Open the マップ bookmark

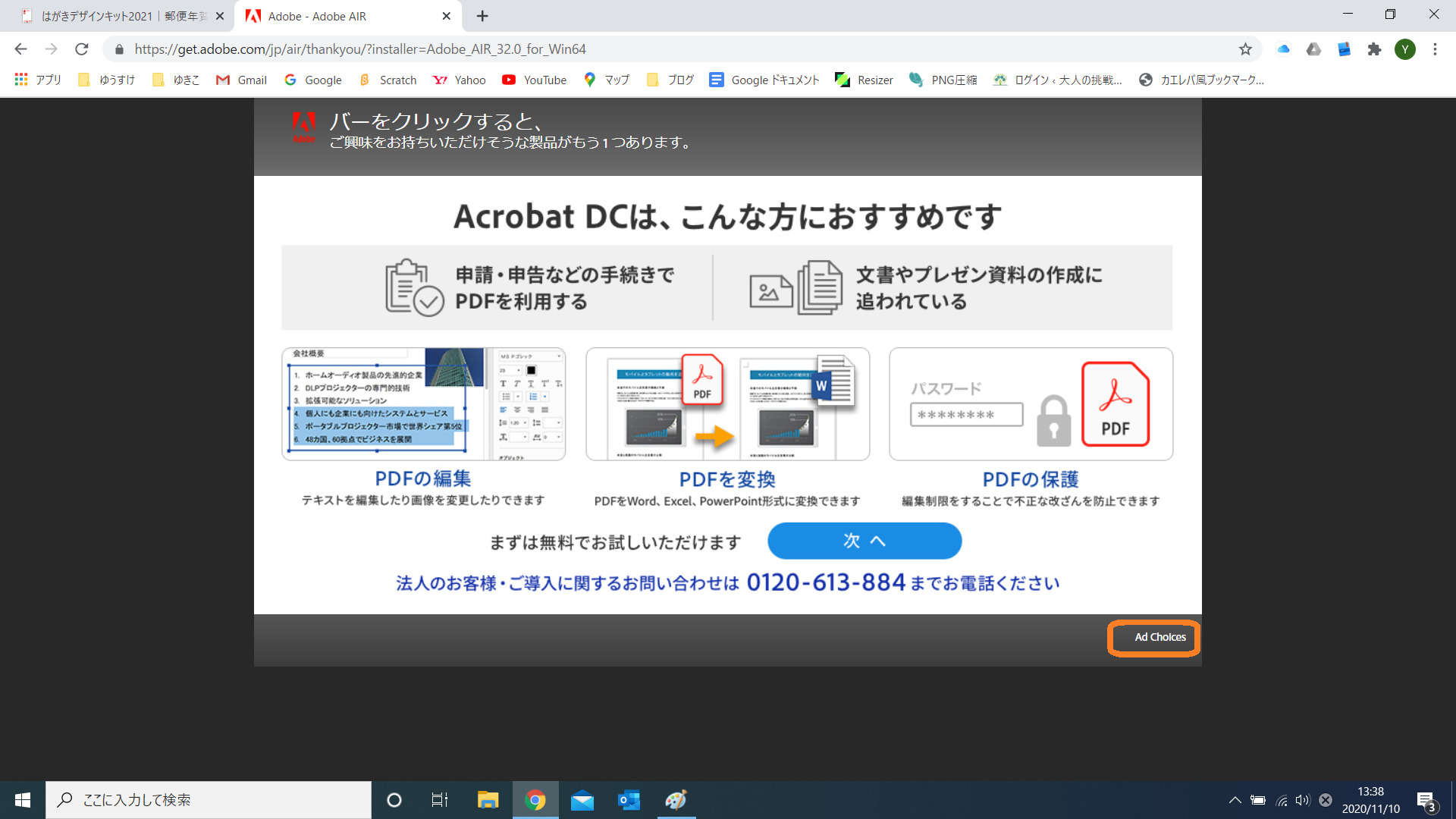coord(607,80)
